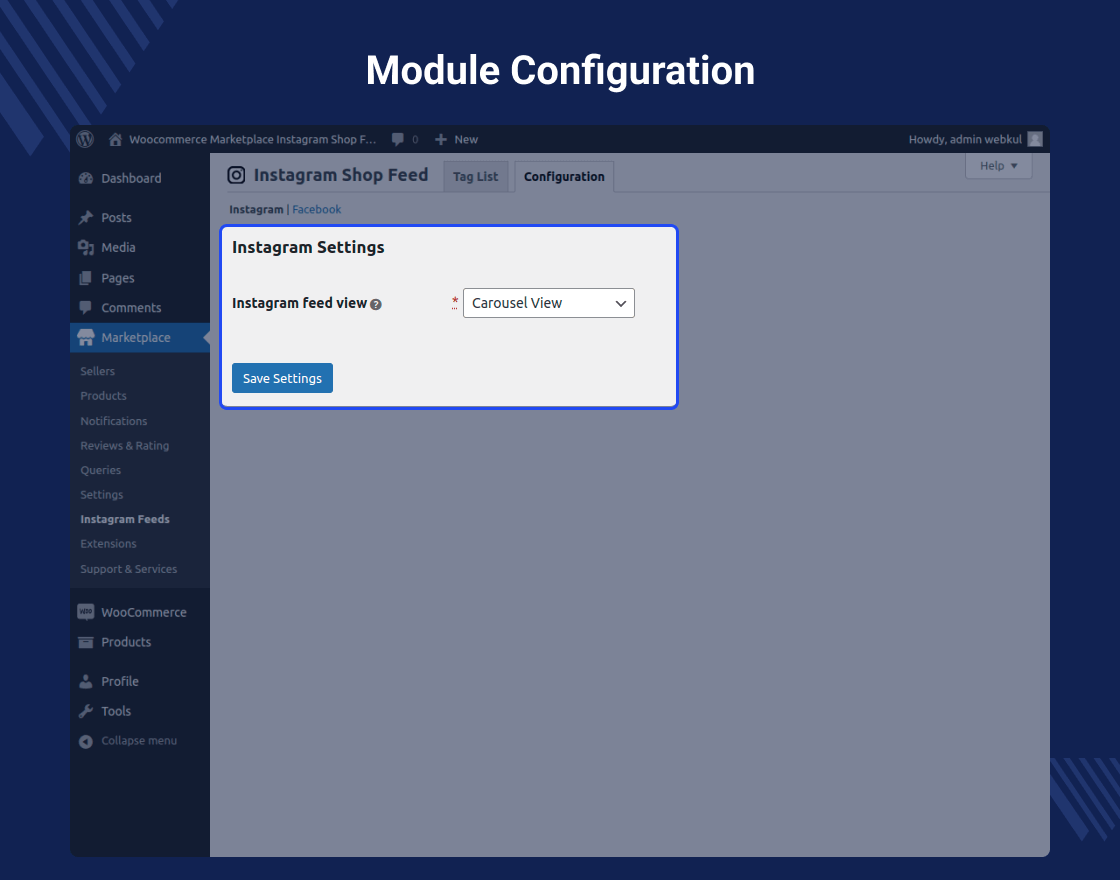This screenshot has height=880, width=1120.
Task: Open Support & Services submenu item
Action: (x=129, y=569)
